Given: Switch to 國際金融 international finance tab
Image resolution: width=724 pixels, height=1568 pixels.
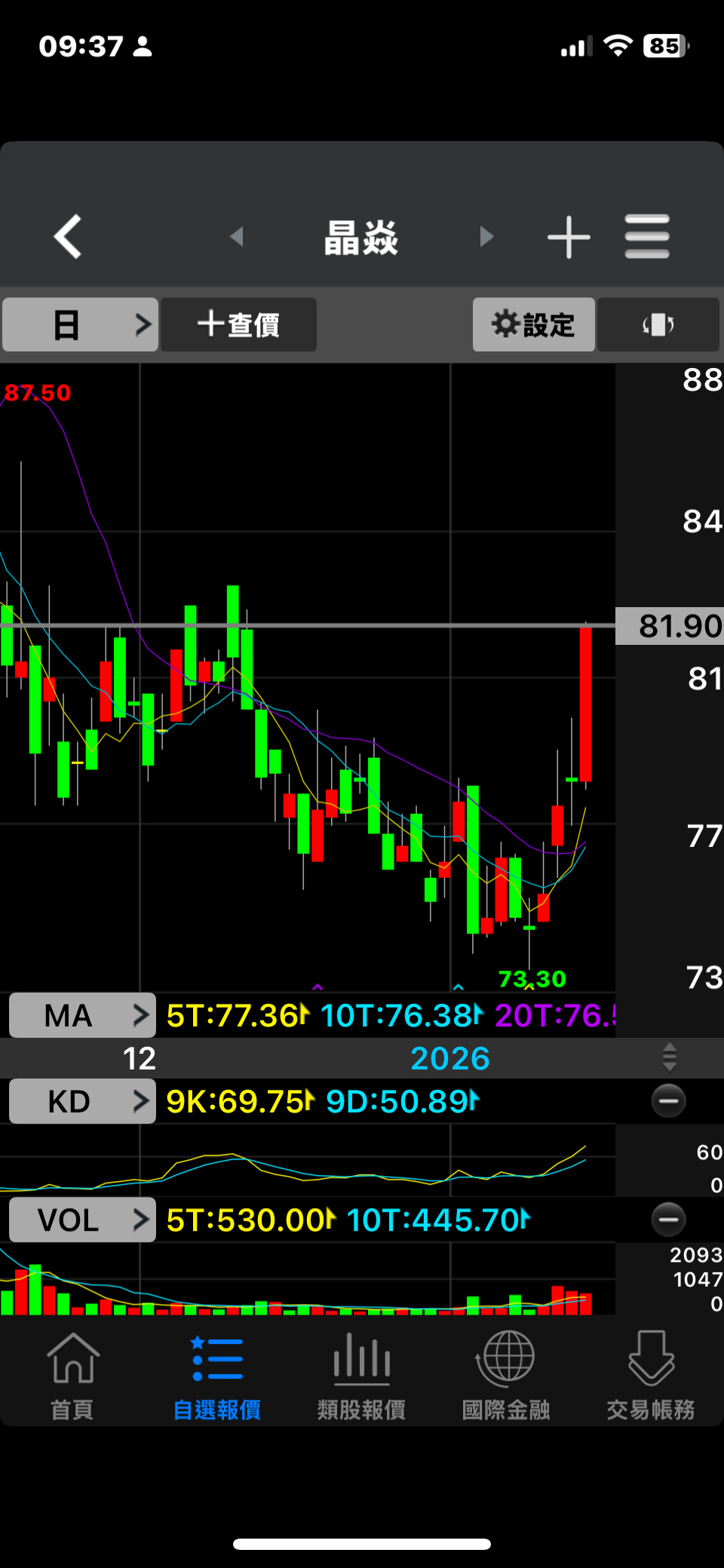Looking at the screenshot, I should pyautogui.click(x=506, y=1377).
